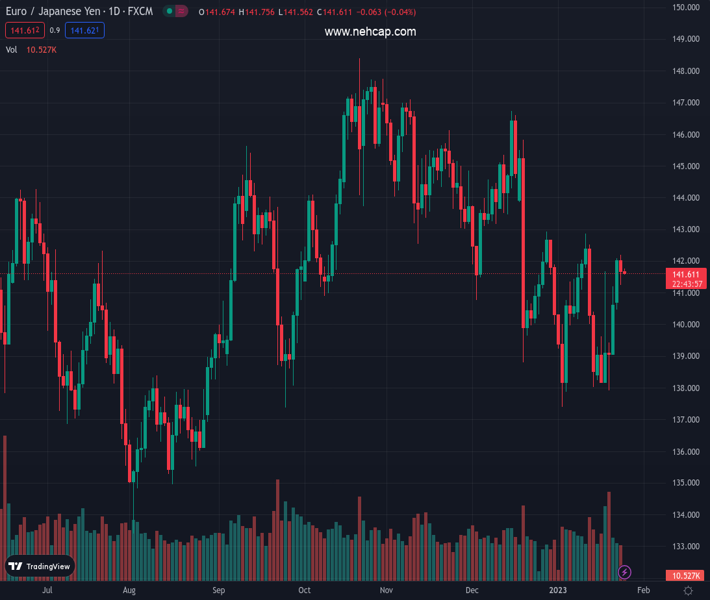This screenshot has width=710, height=600.
Task: Click the red 10.527K volume label on axis
Action: 685,576
